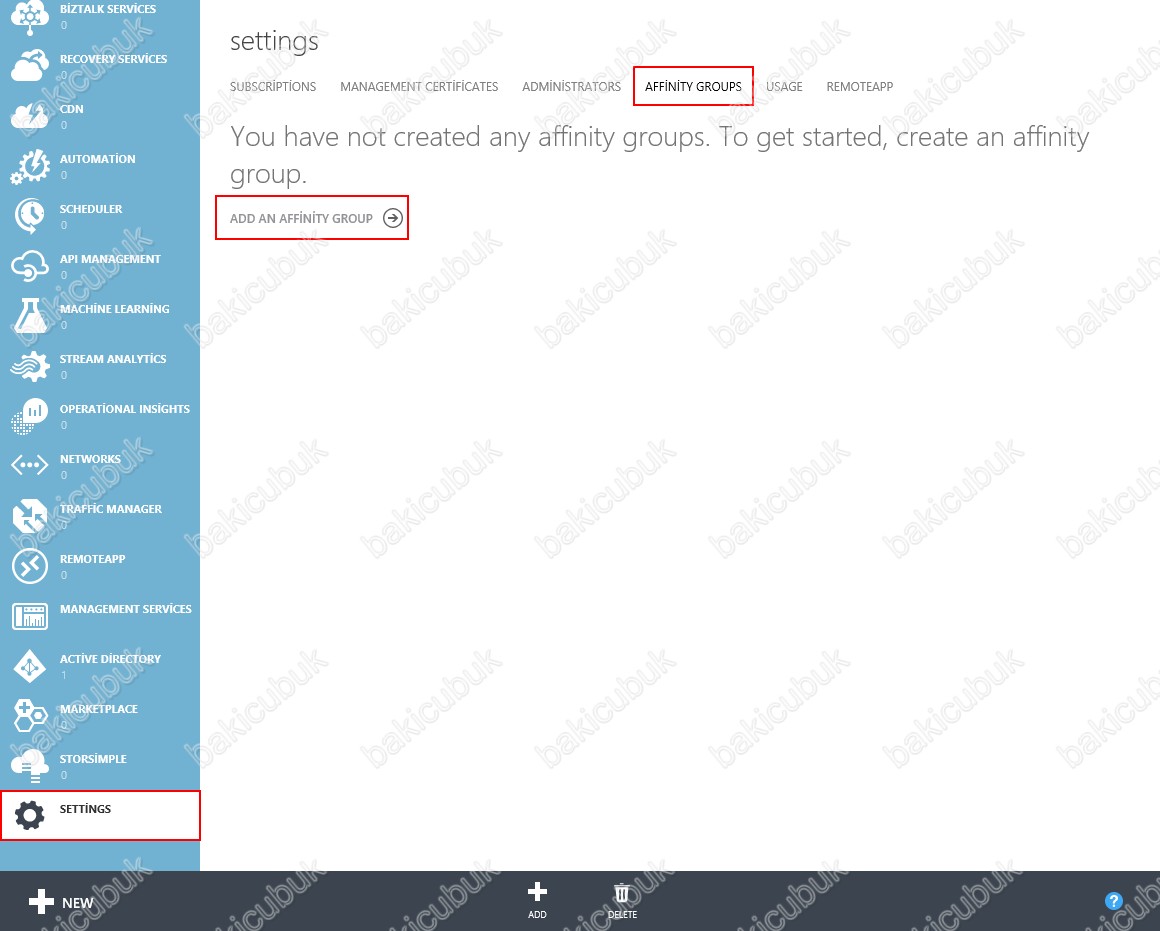Switch to the RemoteApp settings tab
1160x931 pixels.
tap(860, 87)
